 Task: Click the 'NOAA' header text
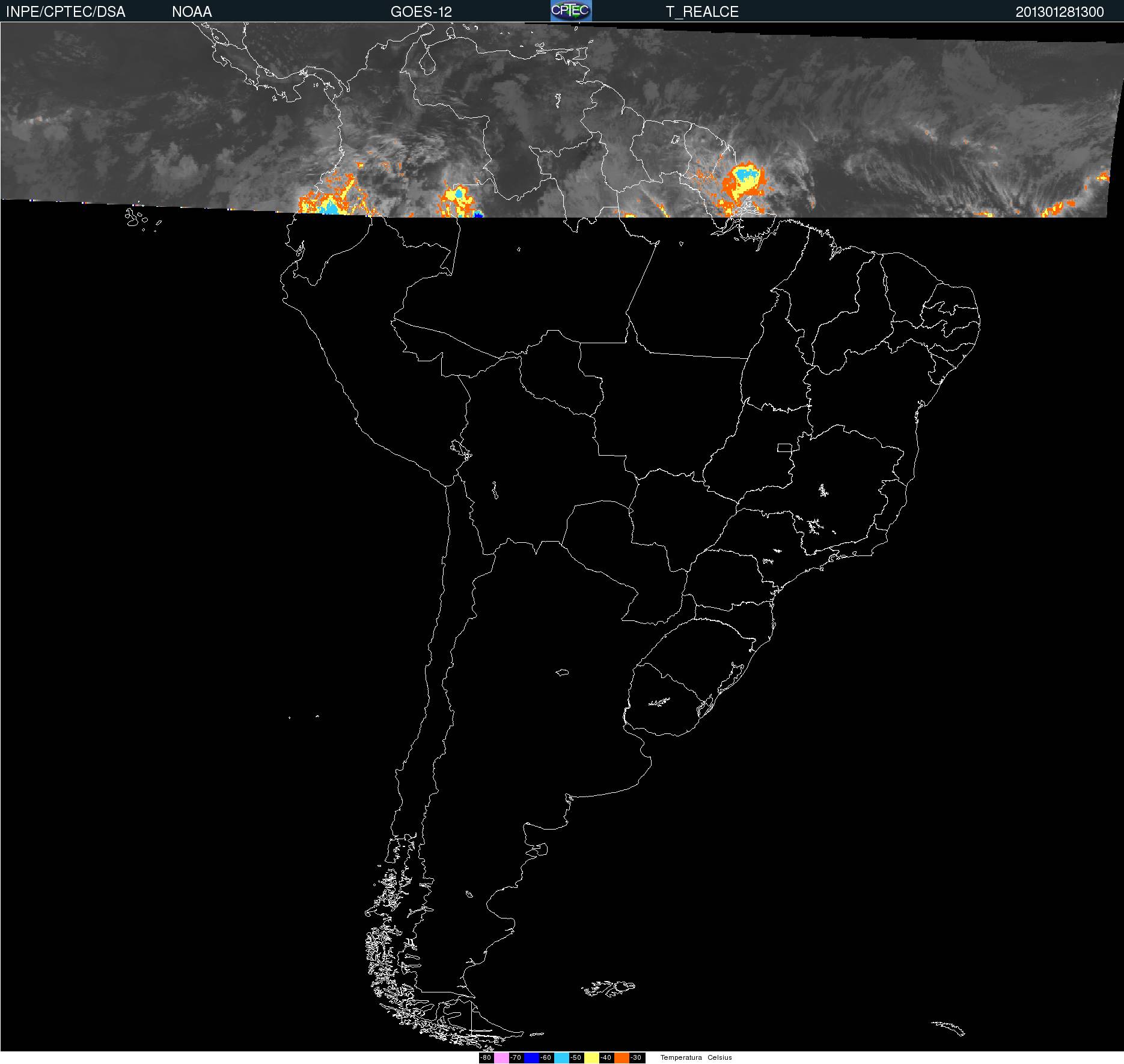pyautogui.click(x=192, y=12)
